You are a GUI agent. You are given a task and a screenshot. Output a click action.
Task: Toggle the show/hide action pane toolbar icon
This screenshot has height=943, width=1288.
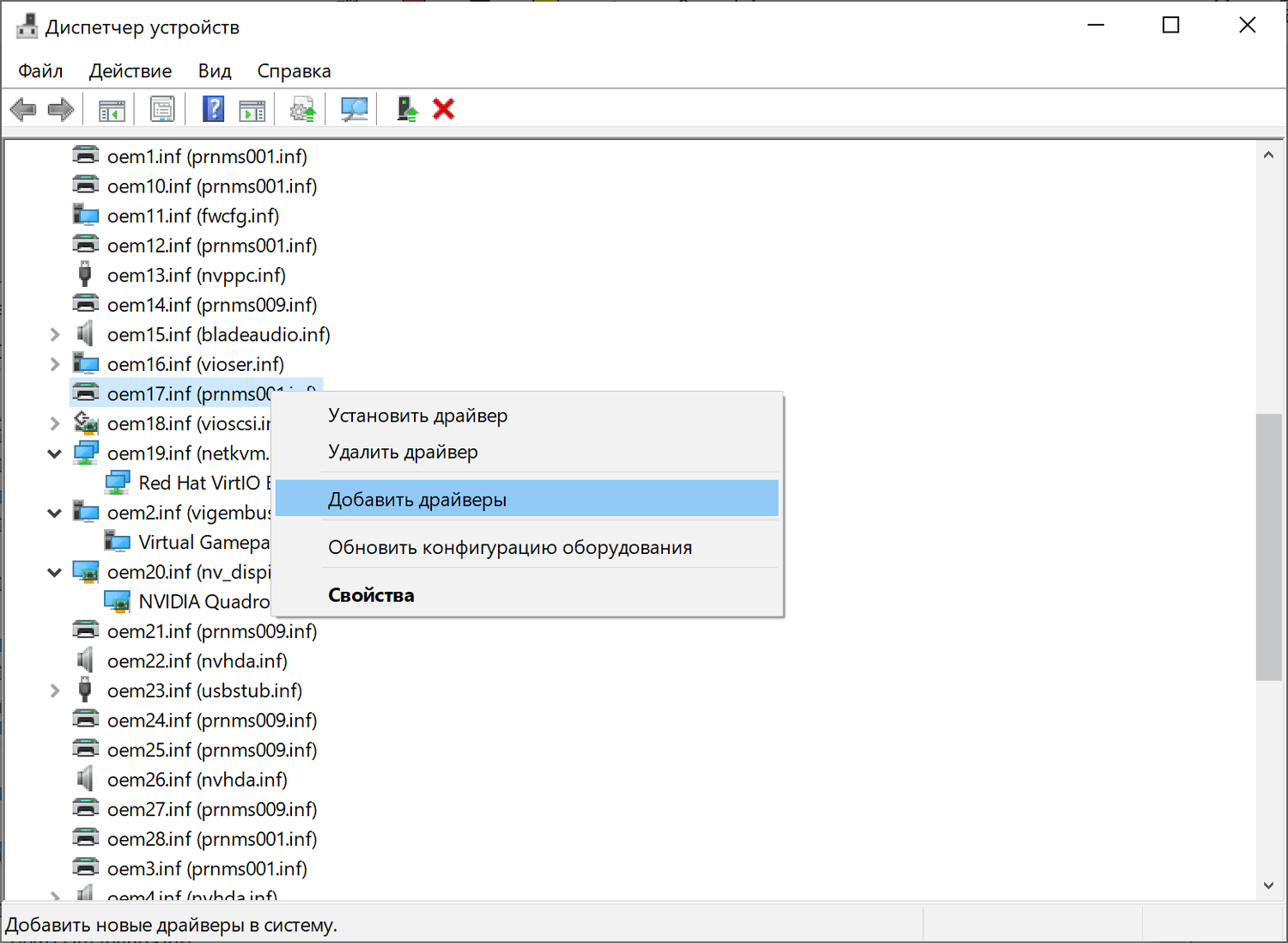click(252, 109)
